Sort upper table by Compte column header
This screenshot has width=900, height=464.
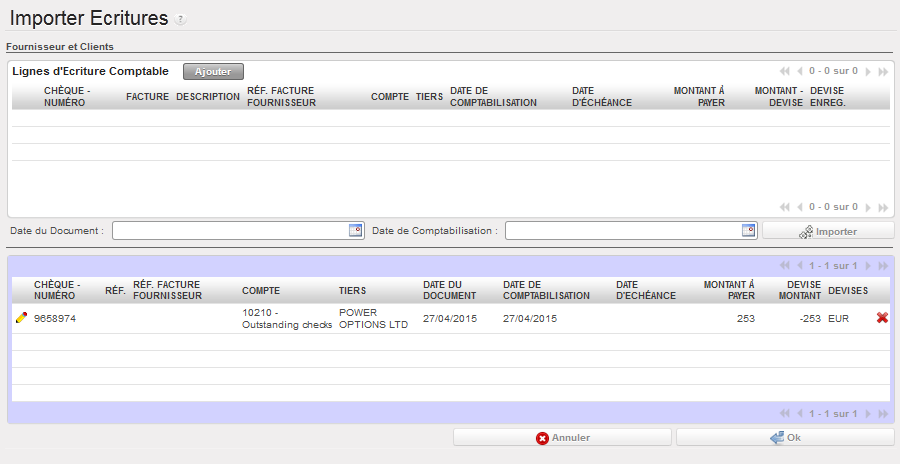click(x=389, y=97)
